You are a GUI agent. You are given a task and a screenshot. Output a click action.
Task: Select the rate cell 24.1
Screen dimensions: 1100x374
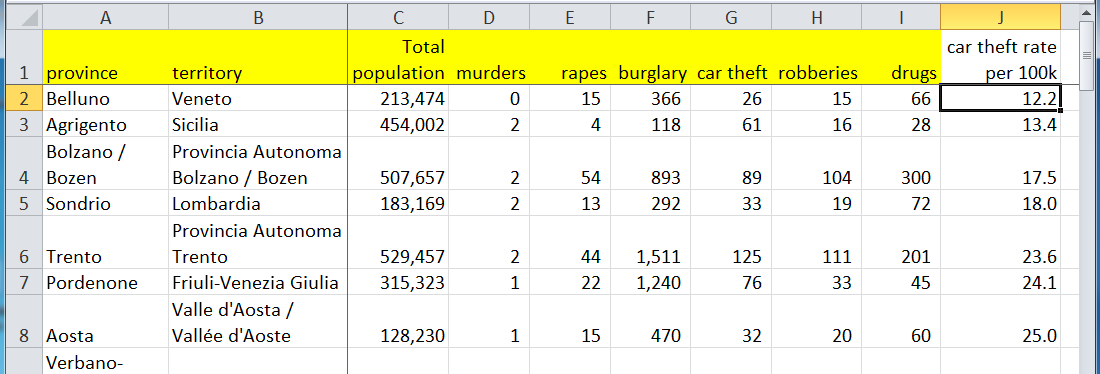1000,282
